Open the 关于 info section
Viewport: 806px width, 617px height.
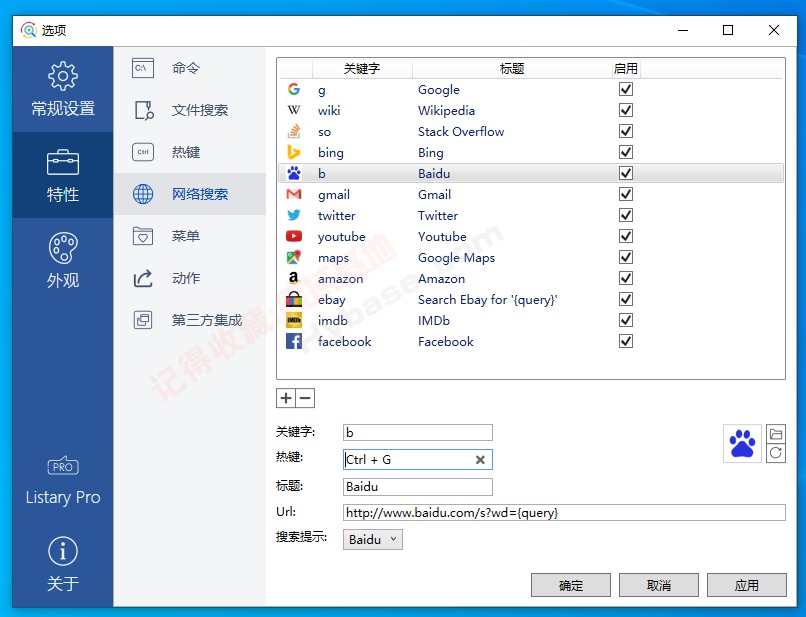[63, 564]
